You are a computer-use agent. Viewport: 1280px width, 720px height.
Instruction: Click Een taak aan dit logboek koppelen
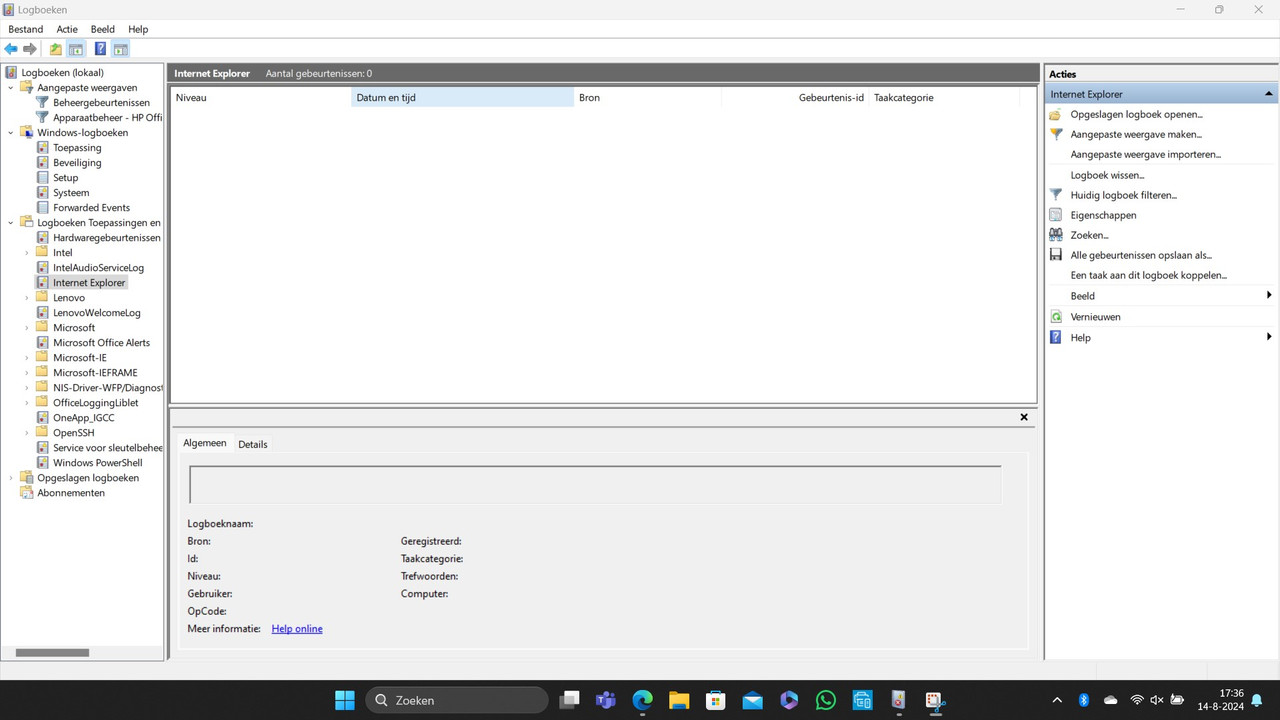[x=1148, y=275]
